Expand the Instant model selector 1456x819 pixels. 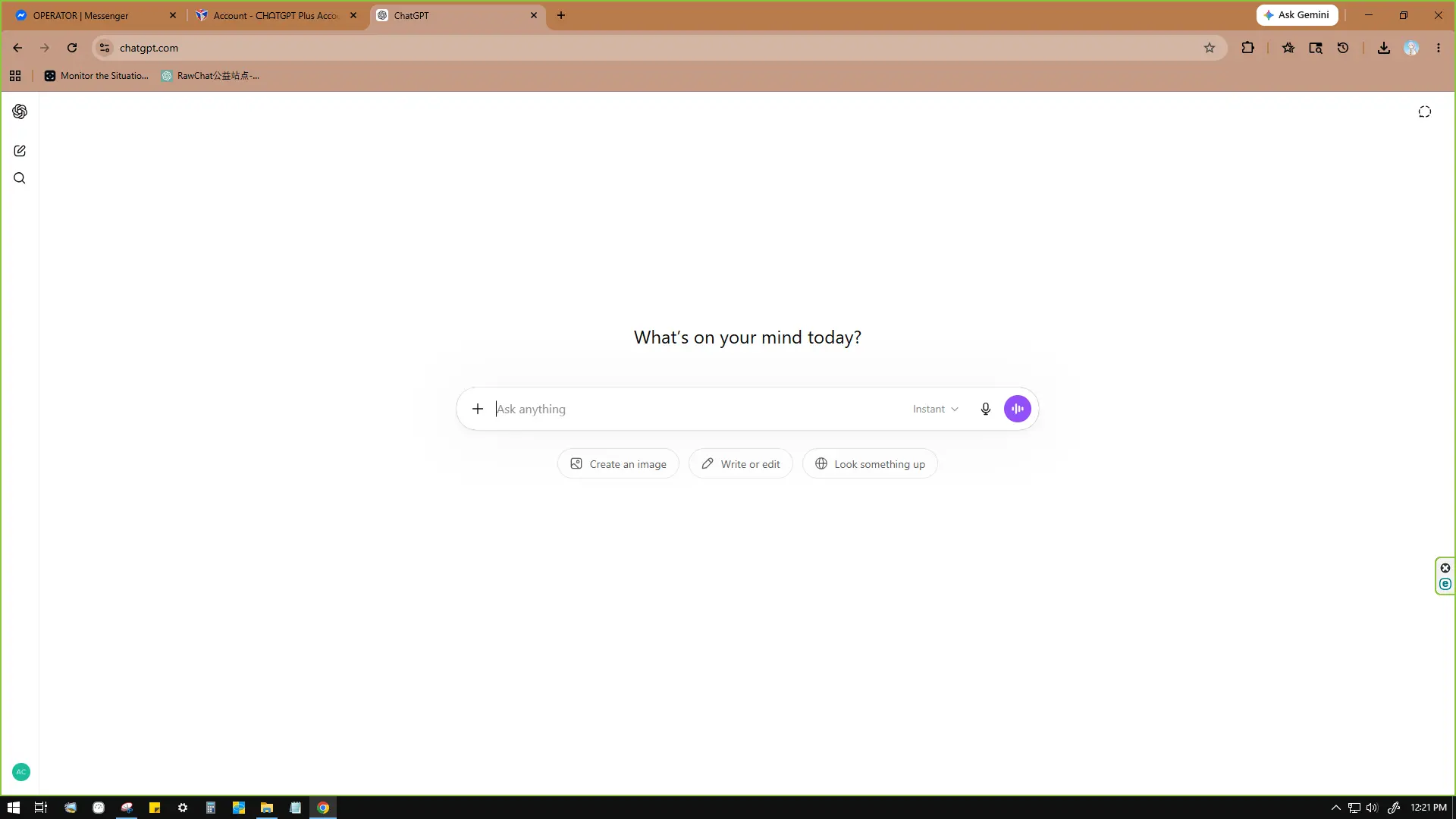point(936,409)
